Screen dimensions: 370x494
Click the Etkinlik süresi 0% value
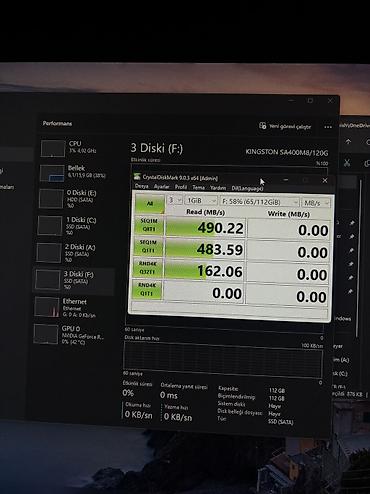128,393
